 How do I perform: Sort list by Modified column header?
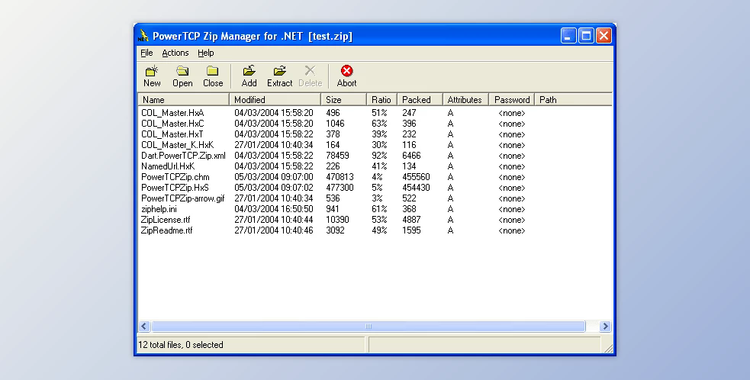tap(275, 100)
